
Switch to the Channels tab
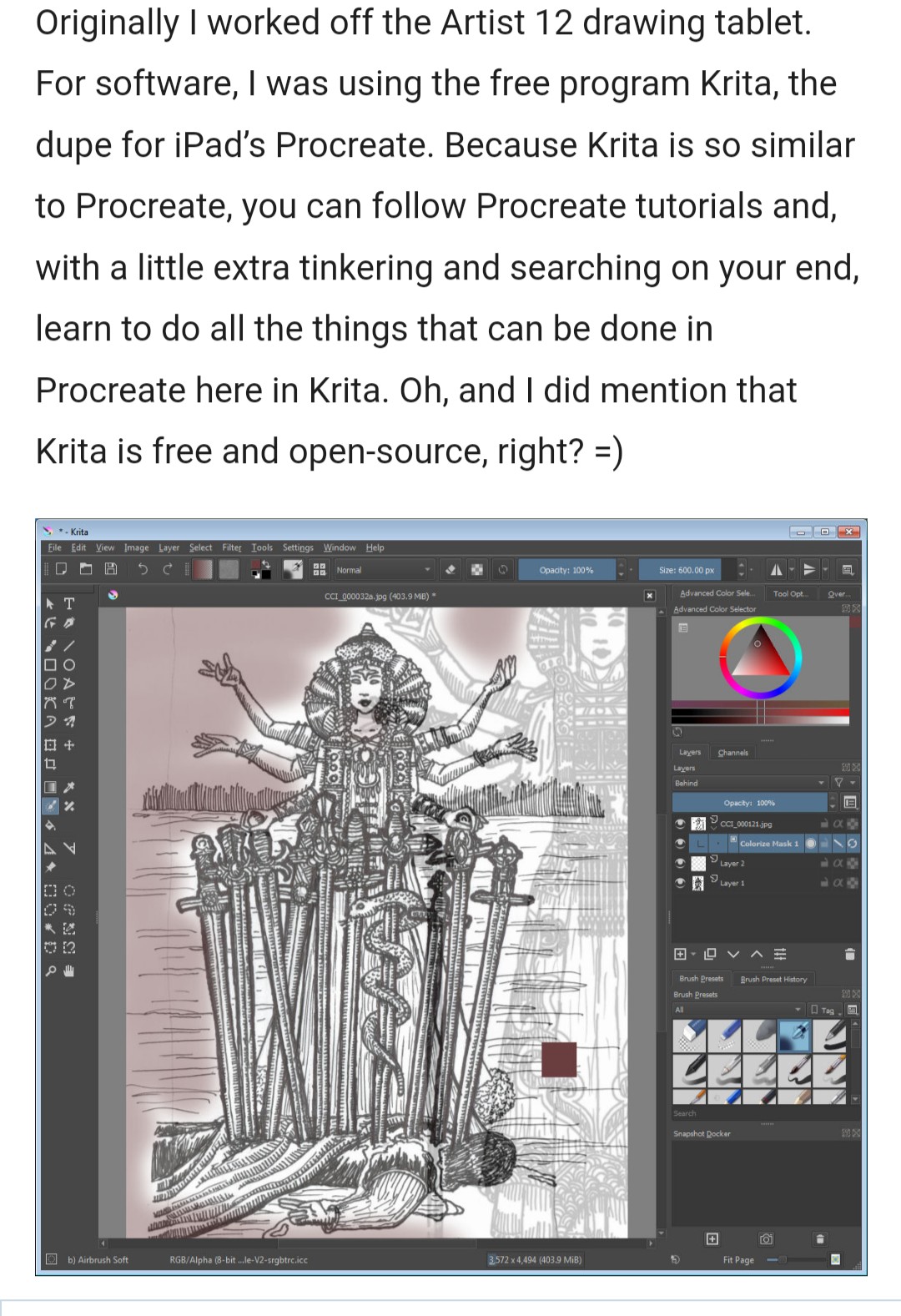732,753
